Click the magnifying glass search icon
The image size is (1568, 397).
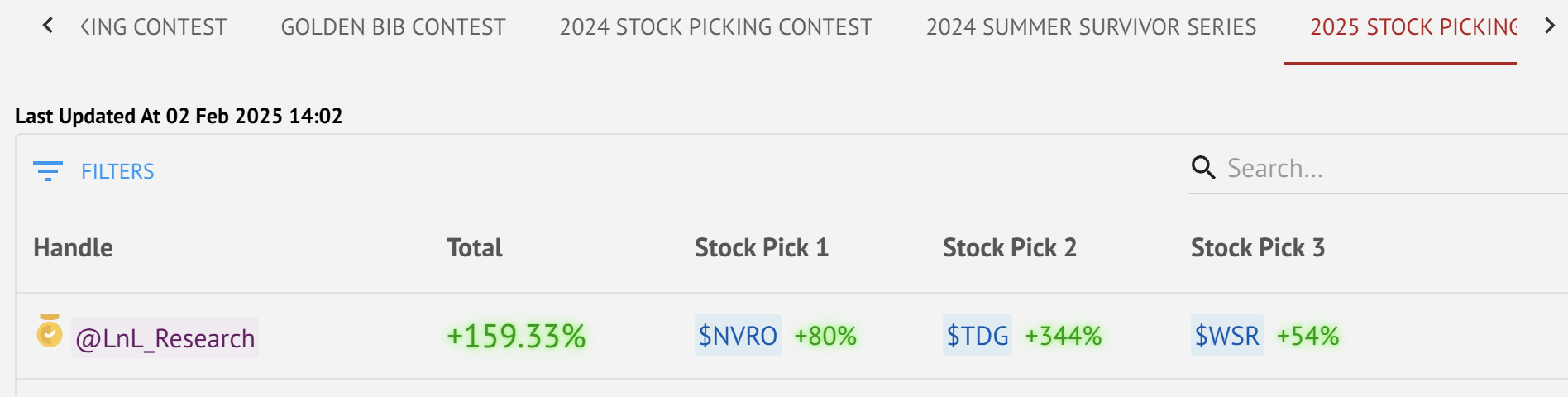1202,168
